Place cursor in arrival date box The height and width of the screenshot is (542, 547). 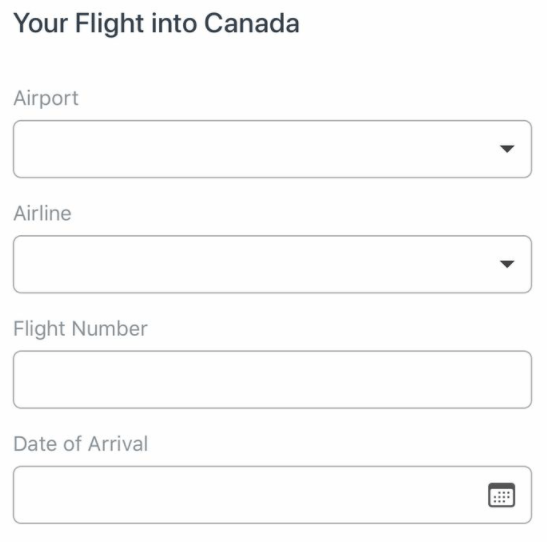coord(272,495)
